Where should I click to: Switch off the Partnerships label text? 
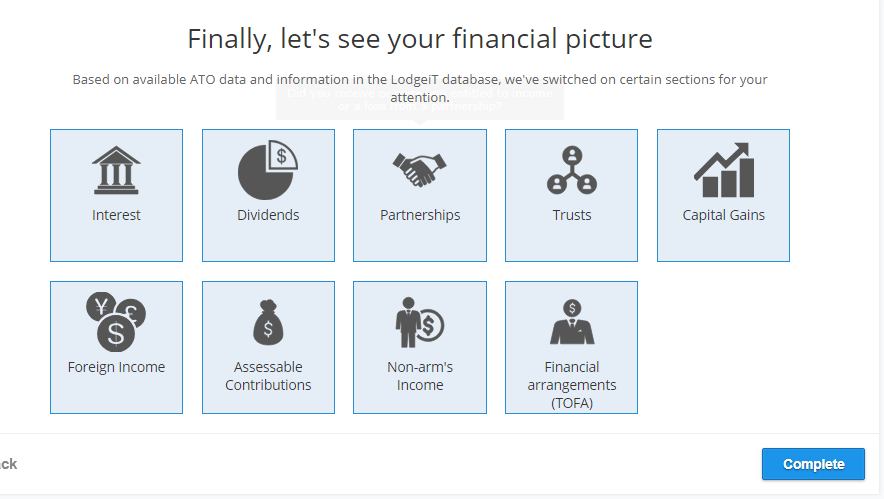419,215
